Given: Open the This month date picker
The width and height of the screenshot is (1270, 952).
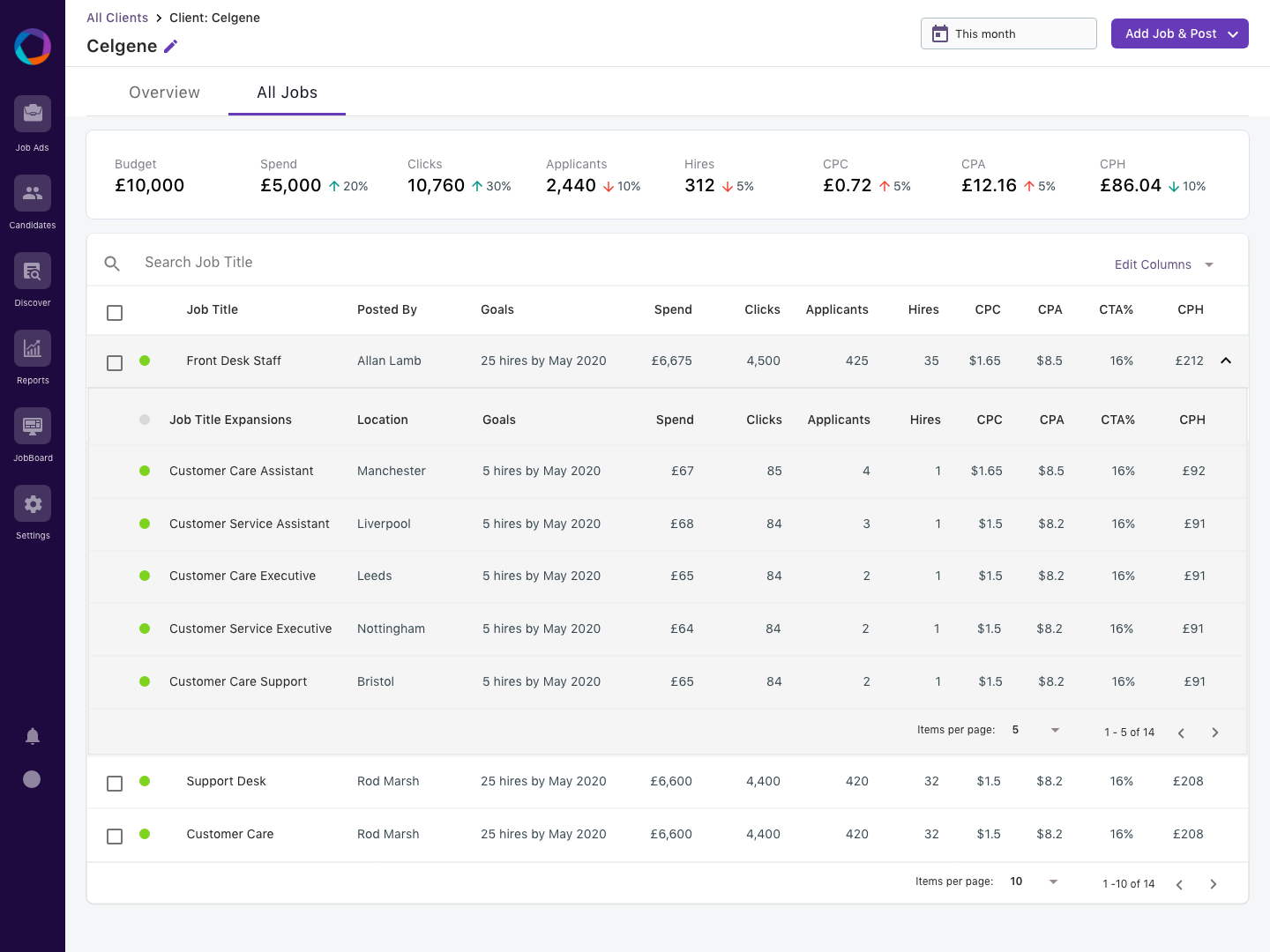Looking at the screenshot, I should tap(1008, 33).
